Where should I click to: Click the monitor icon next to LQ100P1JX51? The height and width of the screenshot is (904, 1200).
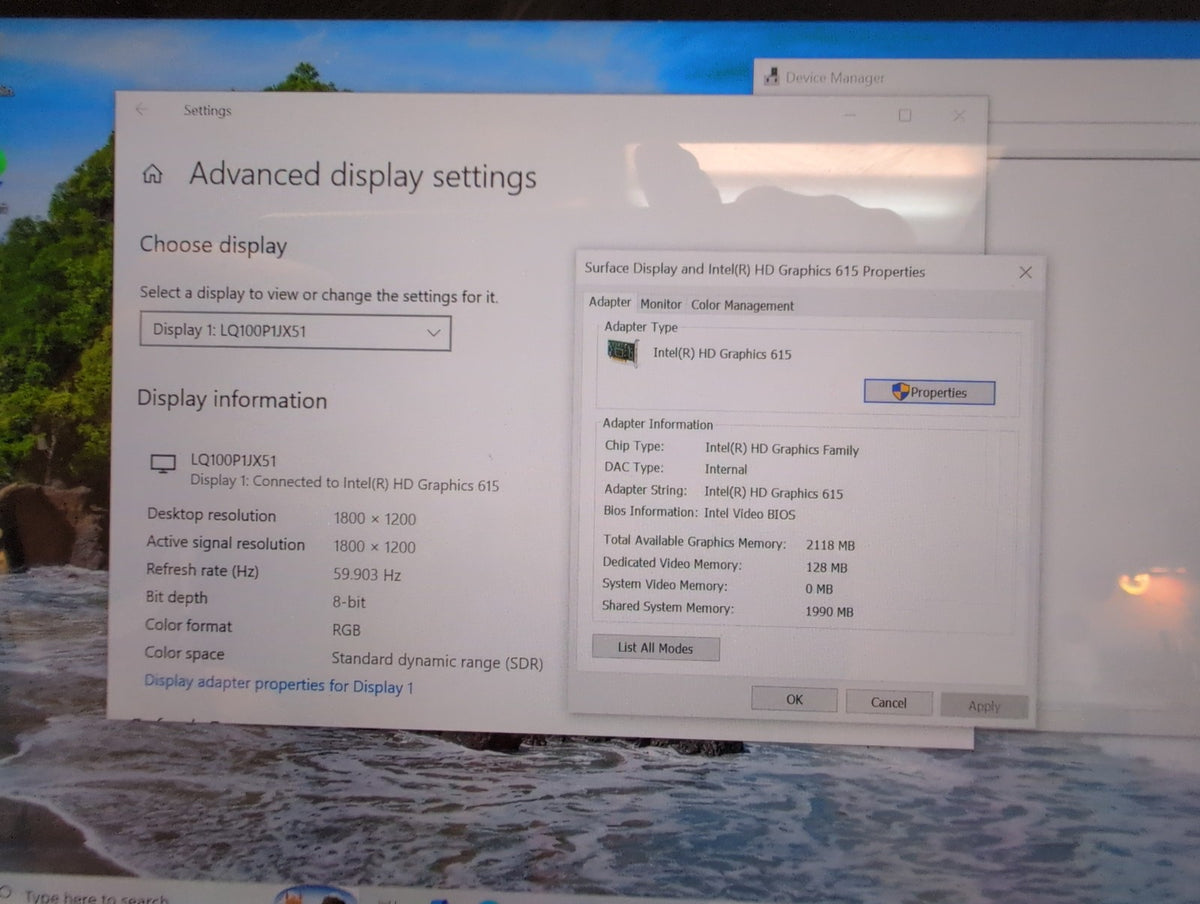[x=162, y=463]
